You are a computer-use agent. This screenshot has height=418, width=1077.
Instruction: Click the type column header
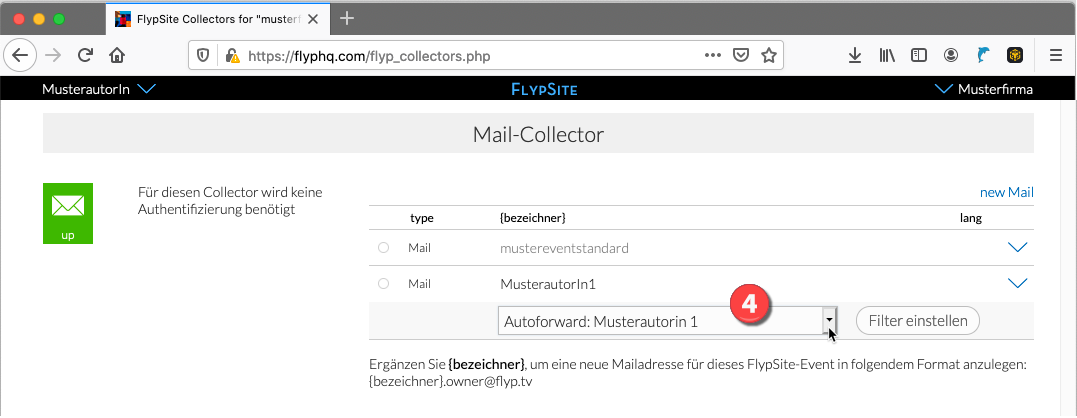tap(422, 218)
